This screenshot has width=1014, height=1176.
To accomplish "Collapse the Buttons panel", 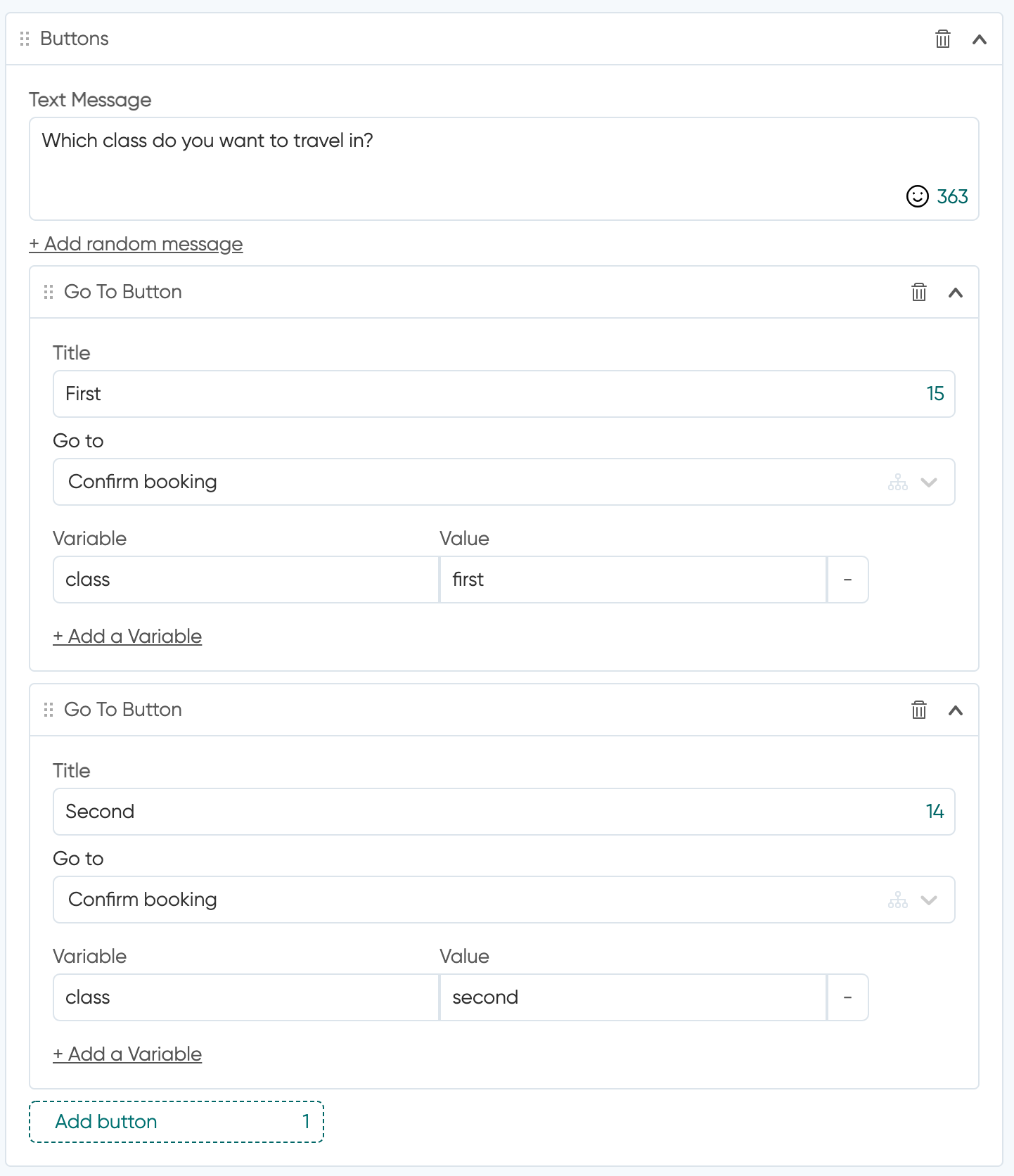I will click(x=979, y=39).
